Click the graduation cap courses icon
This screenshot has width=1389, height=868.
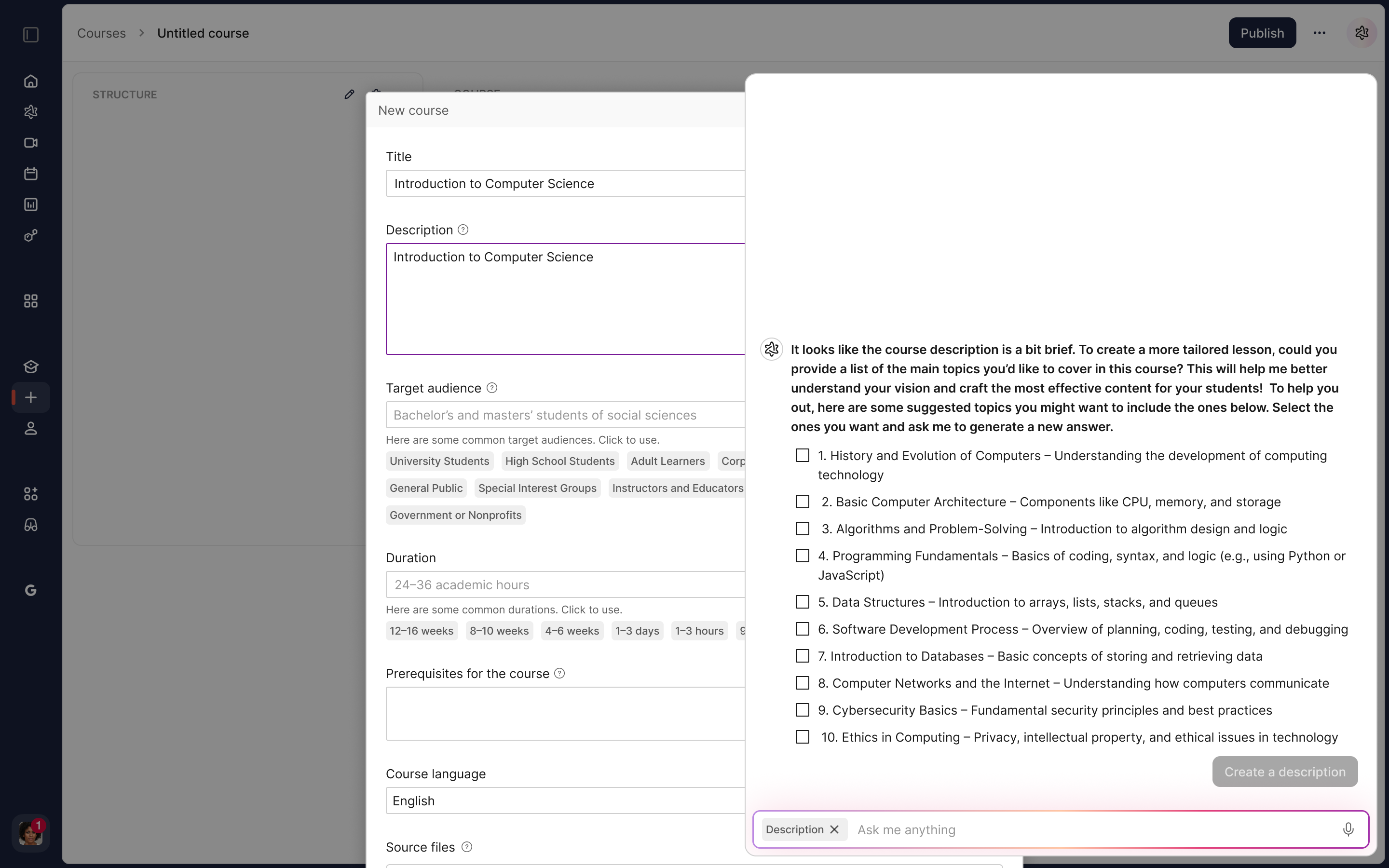30,366
